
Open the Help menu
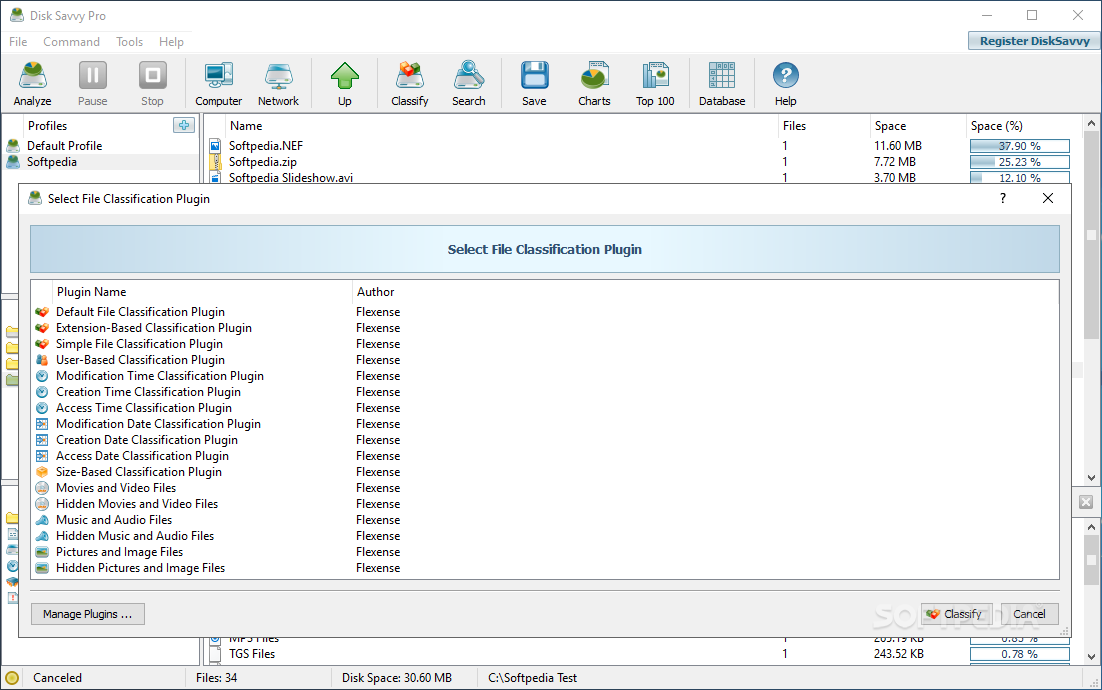coord(171,41)
